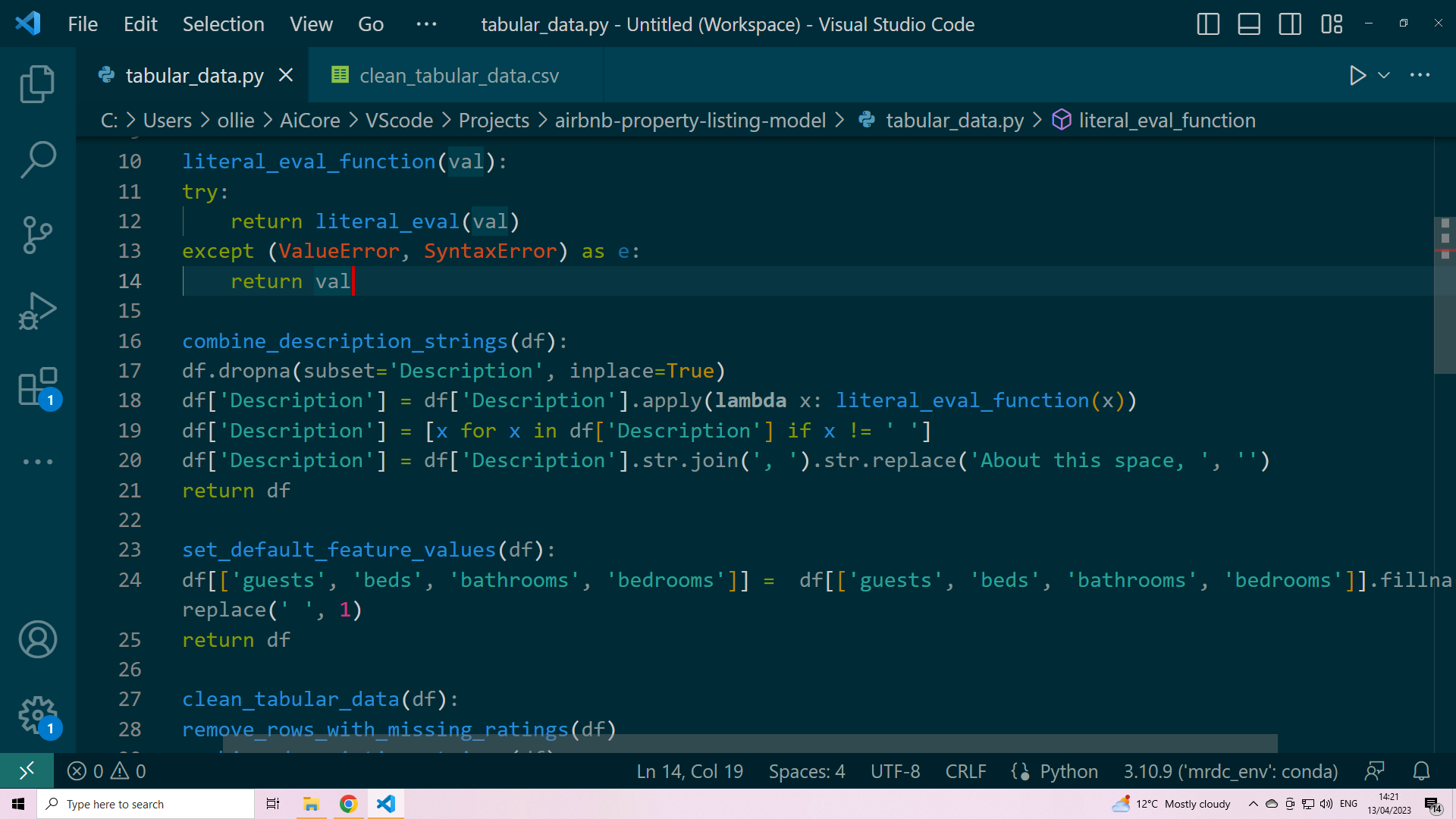Viewport: 1456px width, 819px height.
Task: Click the Windows taskbar search box
Action: click(x=146, y=804)
